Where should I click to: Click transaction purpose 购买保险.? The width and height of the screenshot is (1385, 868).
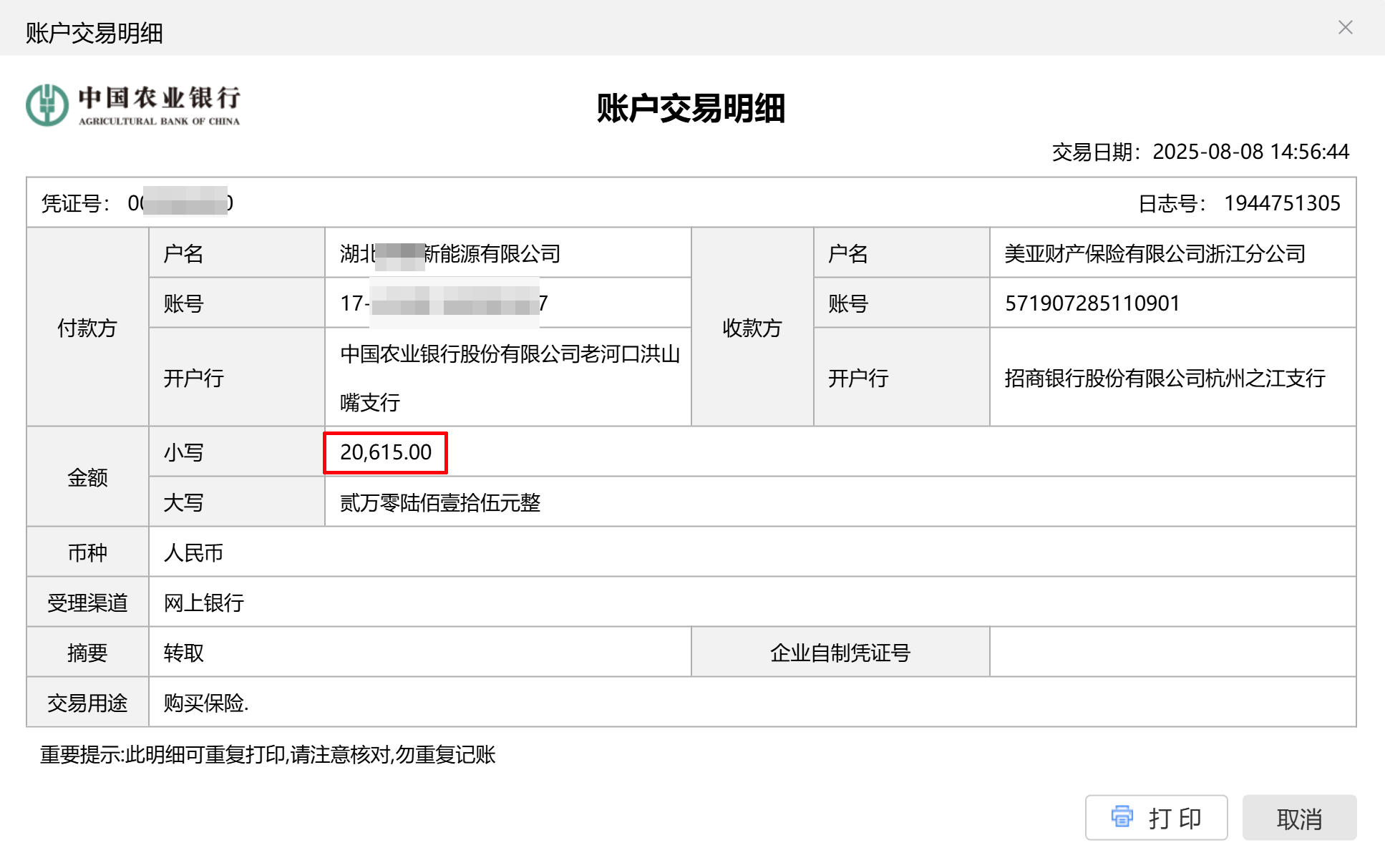tap(206, 703)
